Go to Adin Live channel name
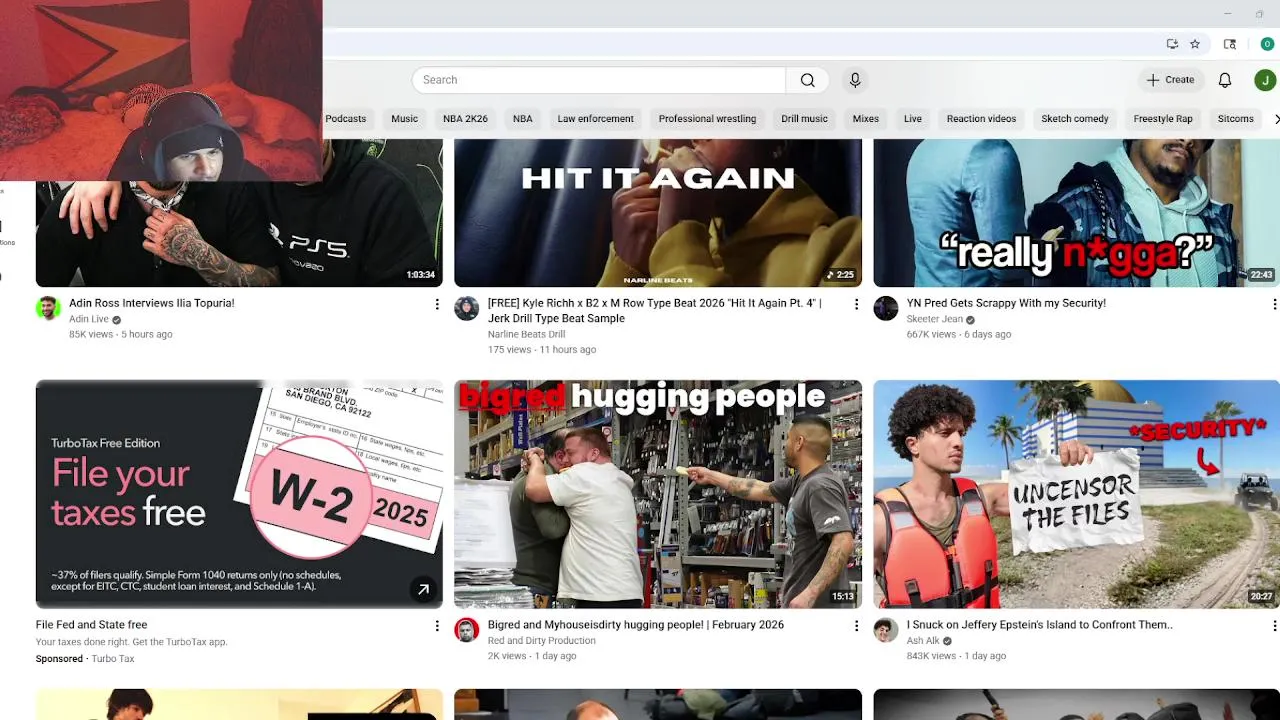This screenshot has height=720, width=1280. click(x=89, y=320)
